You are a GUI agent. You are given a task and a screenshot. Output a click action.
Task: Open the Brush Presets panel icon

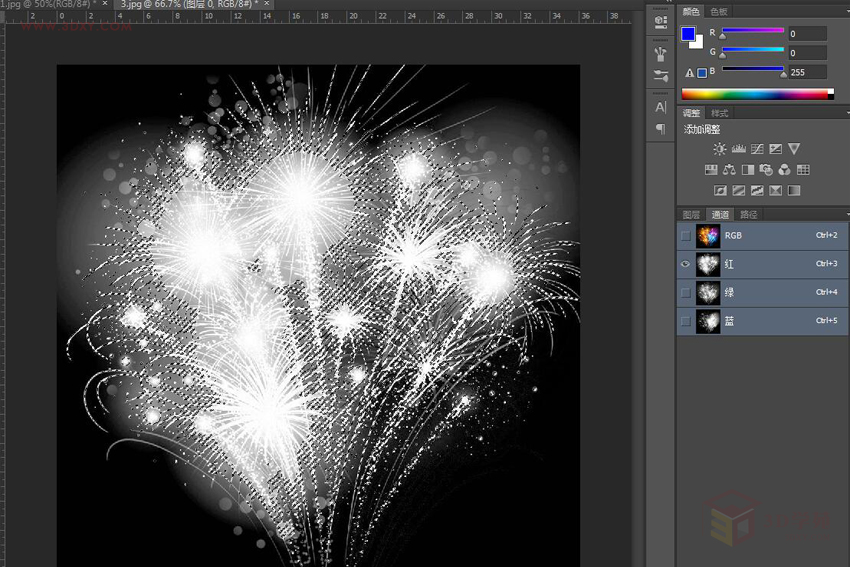tap(660, 54)
